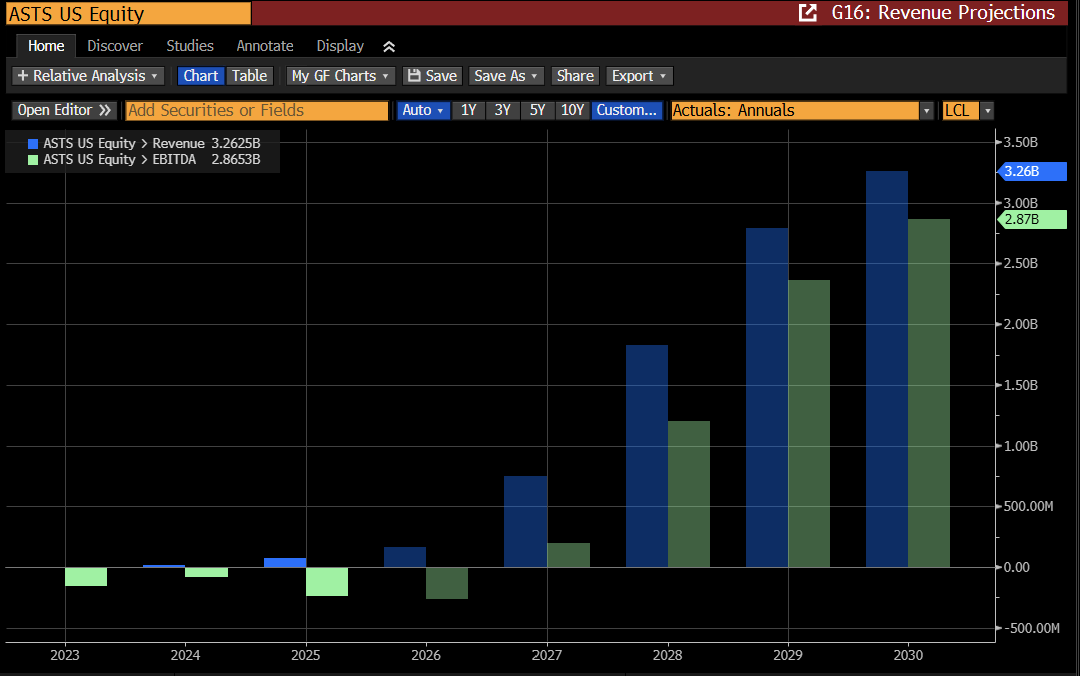This screenshot has width=1080, height=676.
Task: Switch to the Discover tab
Action: coord(115,46)
